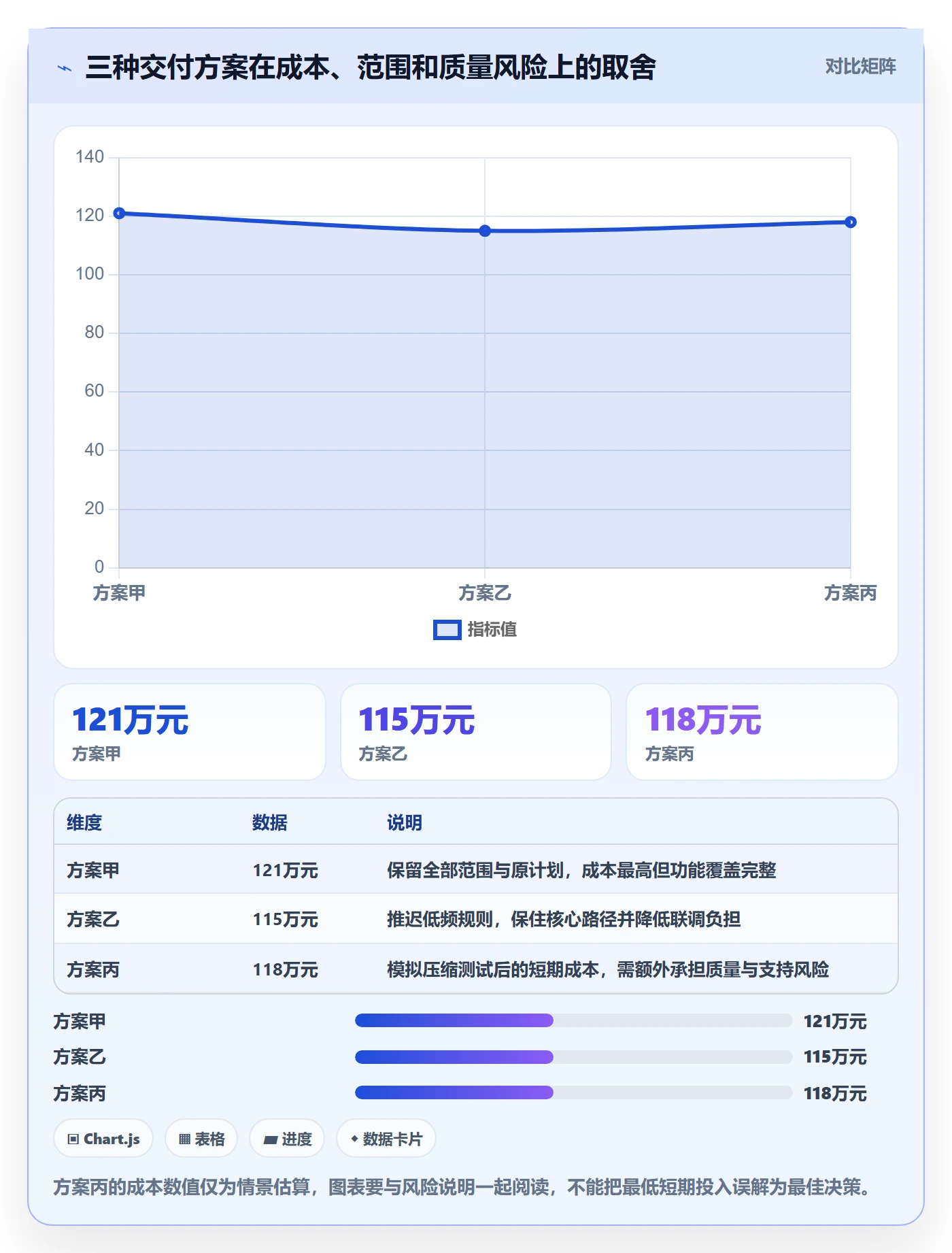
Task: Click the 方案乙 progress bar
Action: (x=574, y=1057)
